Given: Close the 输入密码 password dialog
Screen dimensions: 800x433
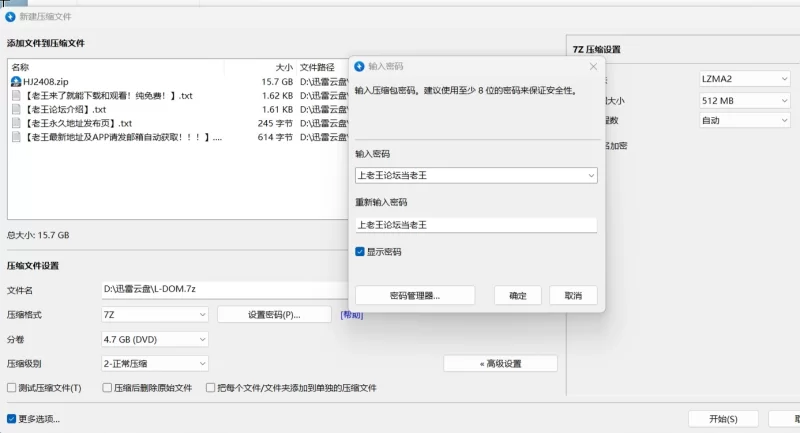Looking at the screenshot, I should [x=593, y=66].
